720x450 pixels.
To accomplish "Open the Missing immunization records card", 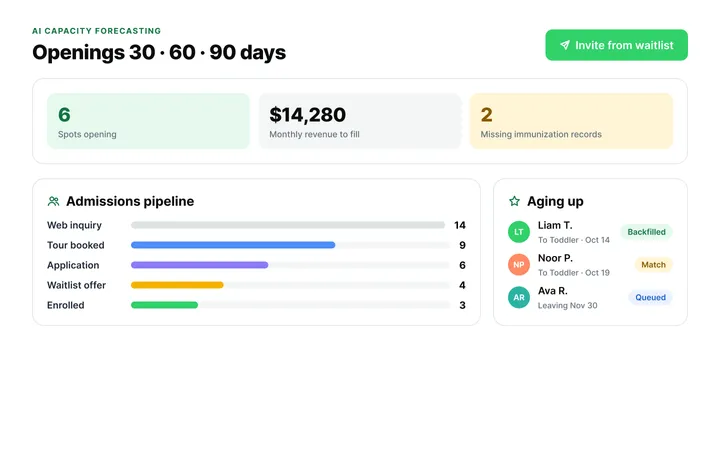I will click(571, 121).
